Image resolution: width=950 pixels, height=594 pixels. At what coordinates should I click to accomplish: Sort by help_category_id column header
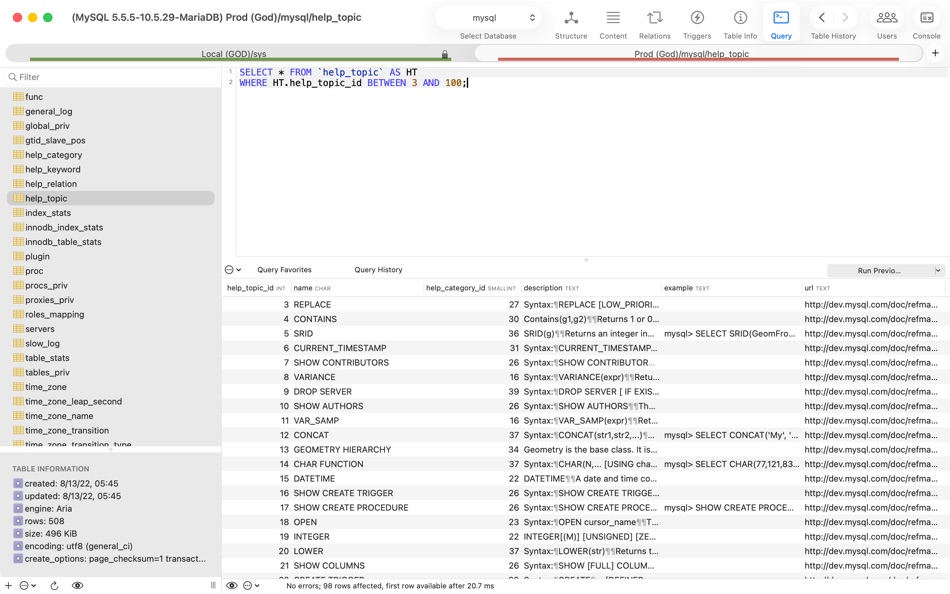click(x=471, y=288)
